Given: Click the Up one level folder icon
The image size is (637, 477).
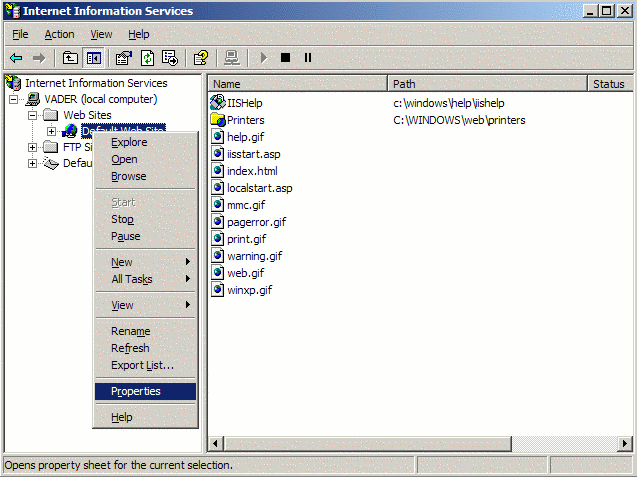Looking at the screenshot, I should (x=70, y=58).
